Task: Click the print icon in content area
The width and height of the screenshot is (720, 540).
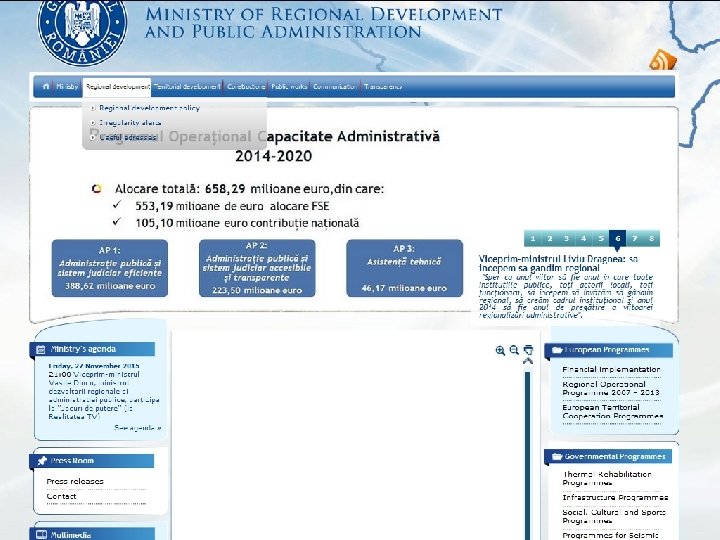Action: [529, 350]
